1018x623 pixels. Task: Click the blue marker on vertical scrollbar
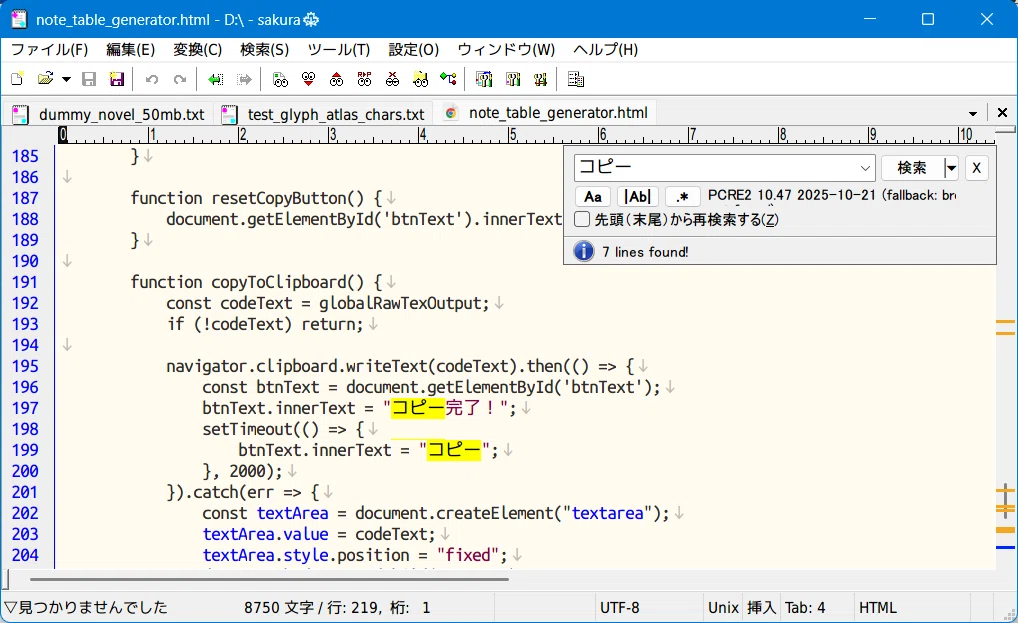(1006, 548)
